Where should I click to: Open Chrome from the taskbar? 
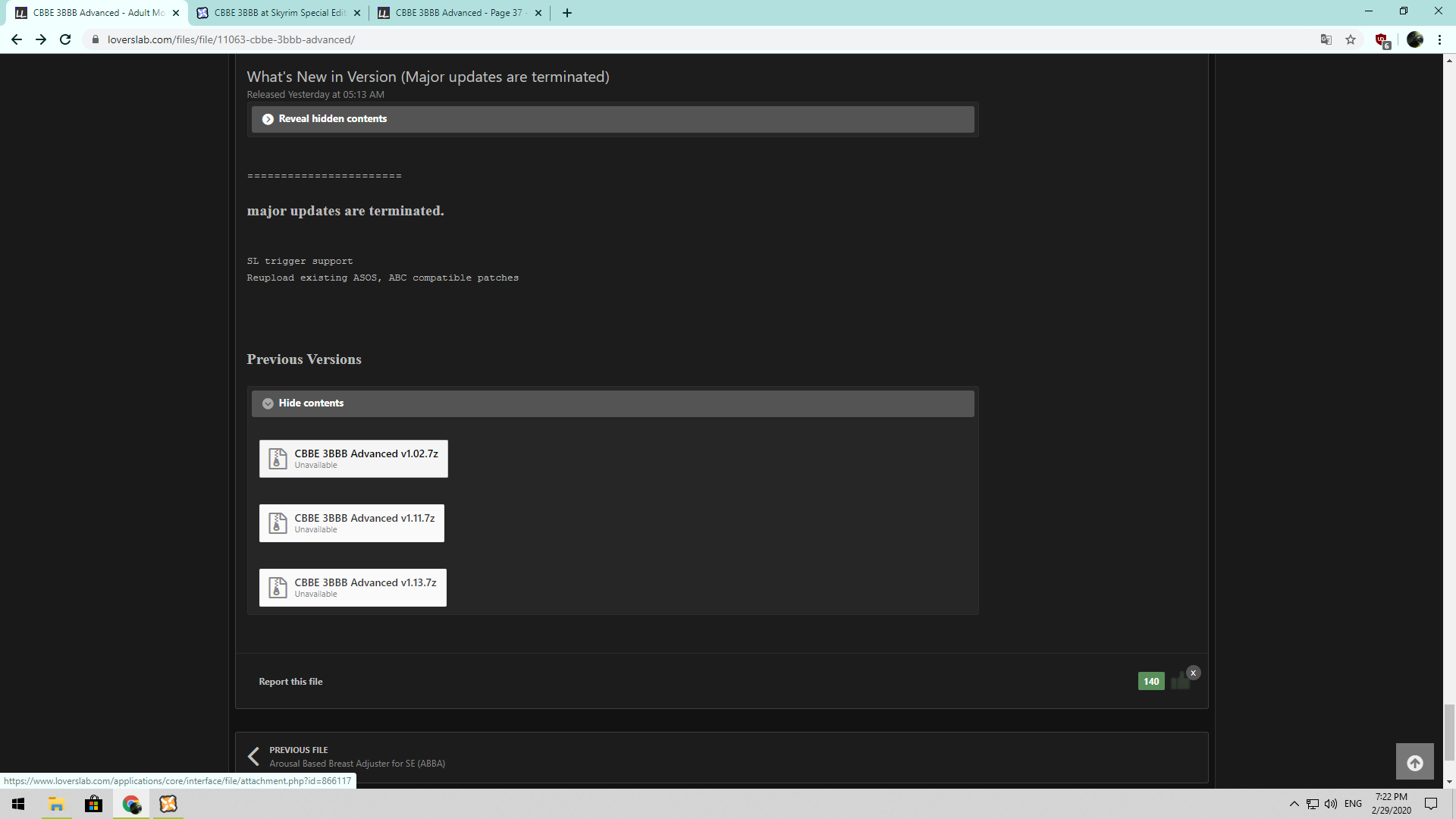tap(131, 804)
